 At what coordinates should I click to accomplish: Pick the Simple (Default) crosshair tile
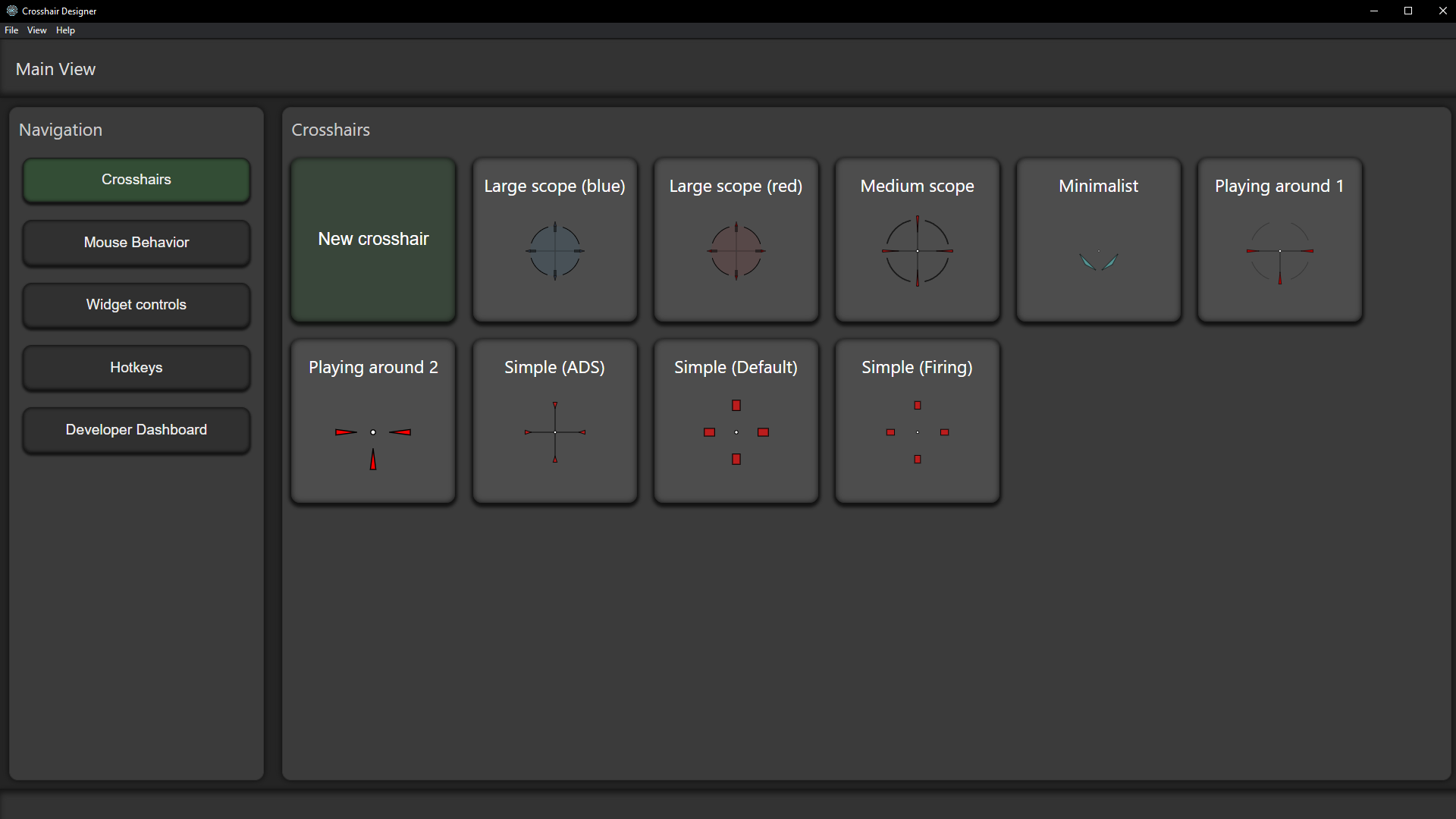pyautogui.click(x=736, y=421)
